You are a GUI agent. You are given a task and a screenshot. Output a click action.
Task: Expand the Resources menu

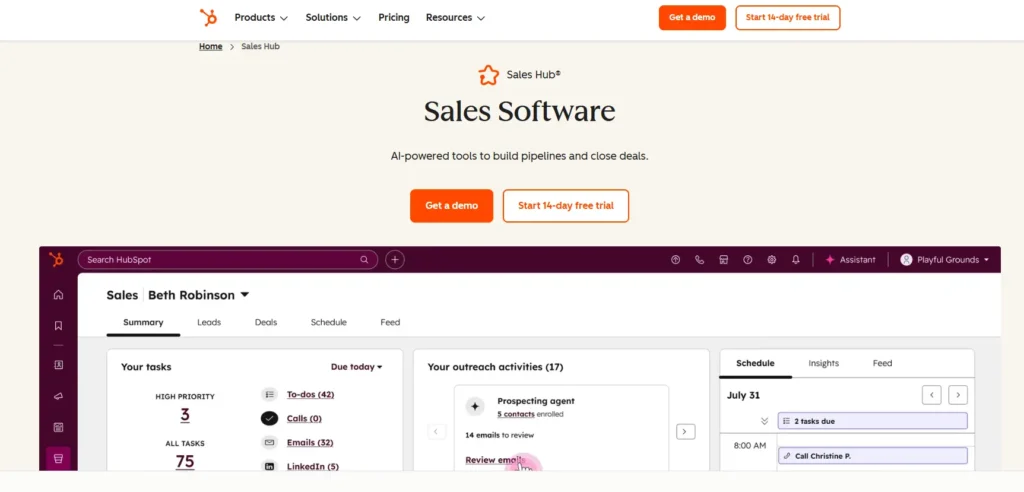pyautogui.click(x=455, y=18)
